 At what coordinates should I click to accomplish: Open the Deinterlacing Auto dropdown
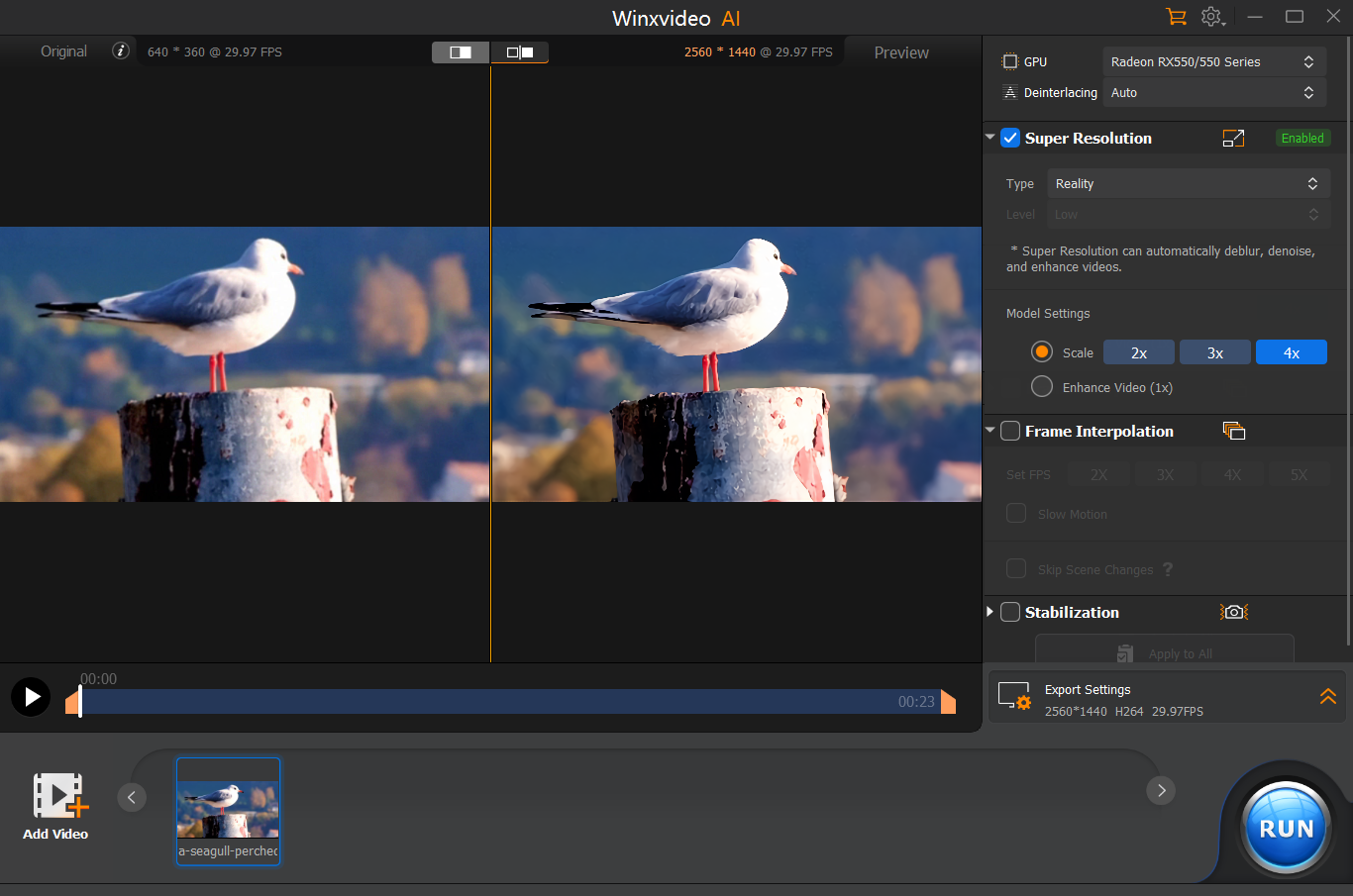click(1213, 93)
